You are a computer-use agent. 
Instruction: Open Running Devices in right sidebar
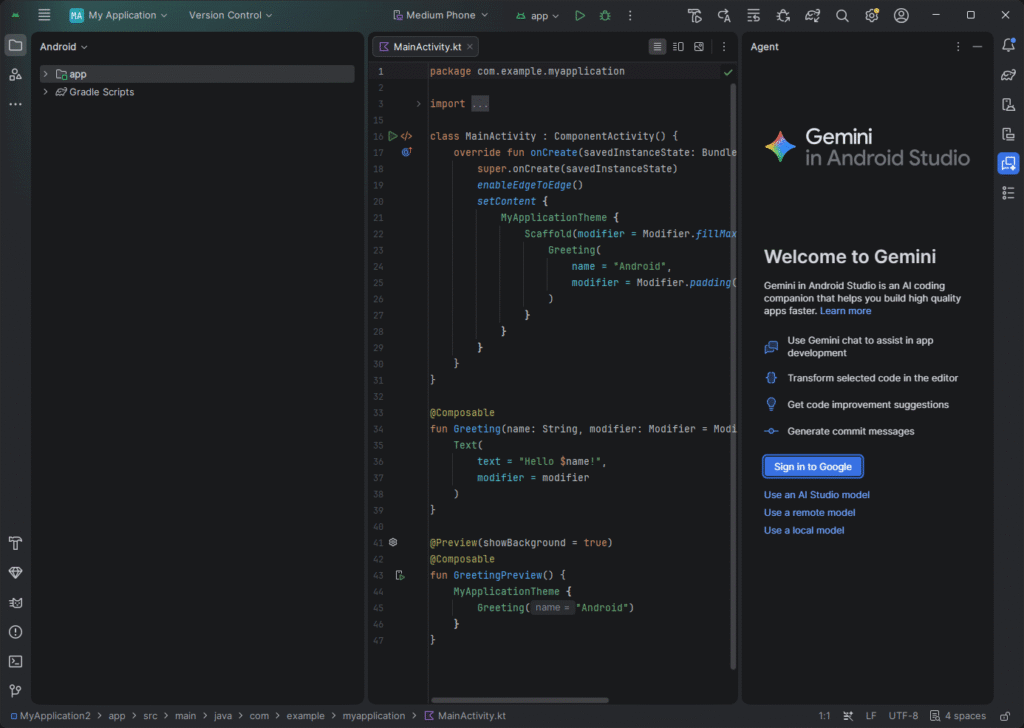1008,134
